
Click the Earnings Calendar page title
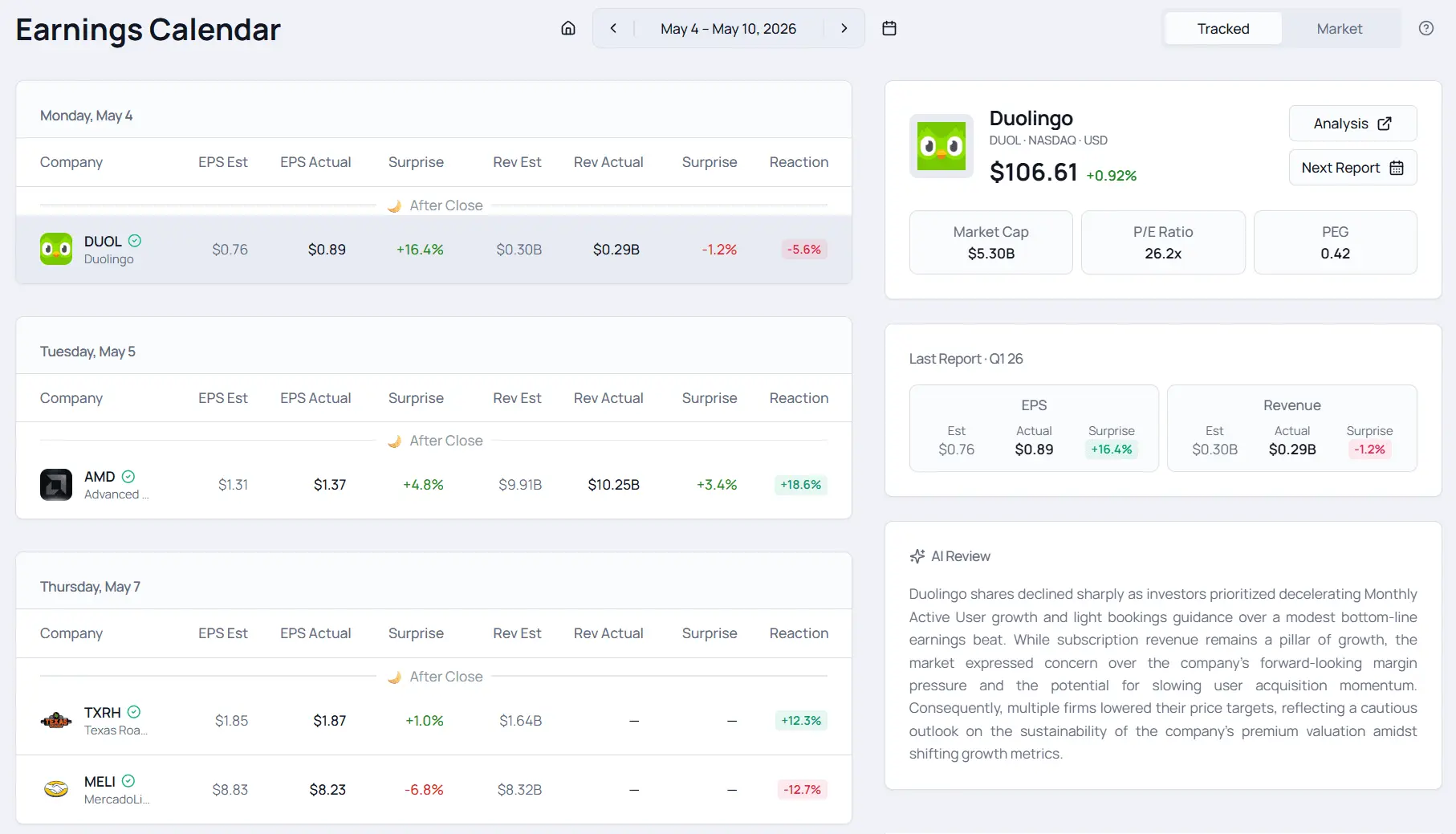[x=148, y=30]
